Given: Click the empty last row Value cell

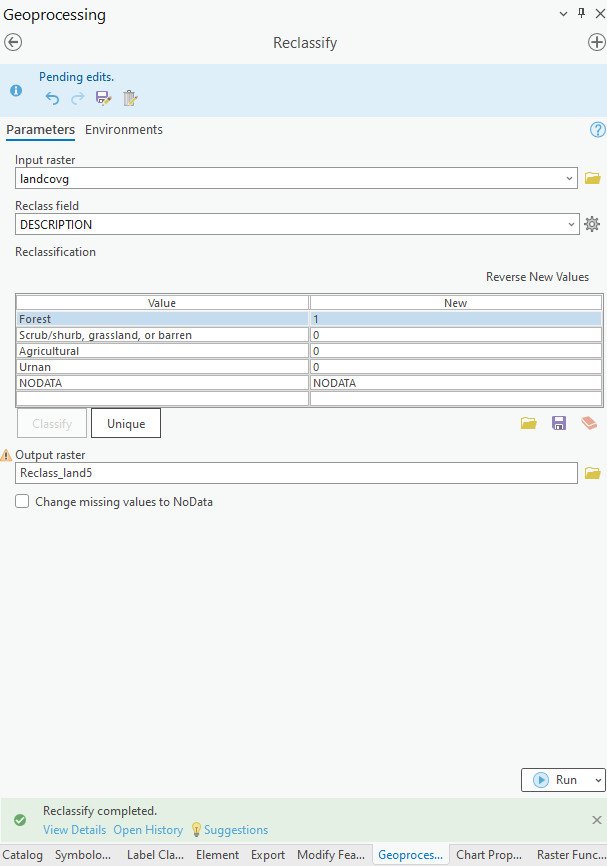Looking at the screenshot, I should click(162, 398).
